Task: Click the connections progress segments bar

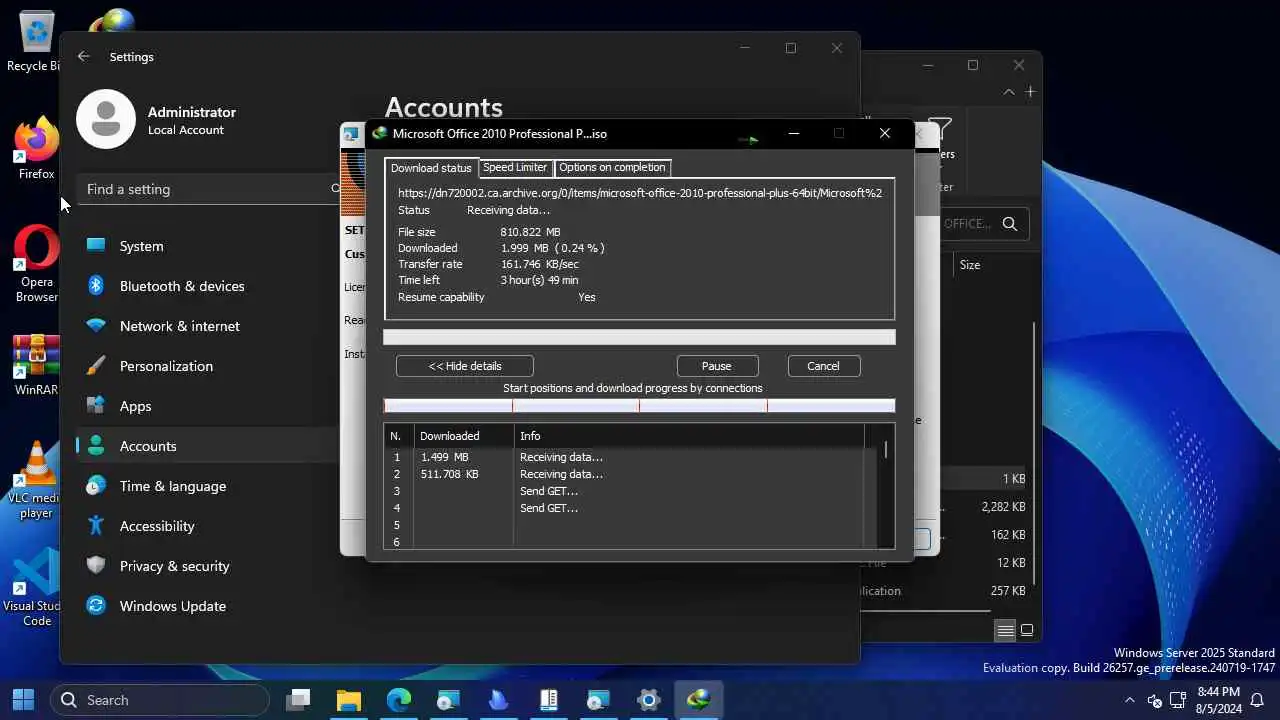Action: click(x=639, y=405)
